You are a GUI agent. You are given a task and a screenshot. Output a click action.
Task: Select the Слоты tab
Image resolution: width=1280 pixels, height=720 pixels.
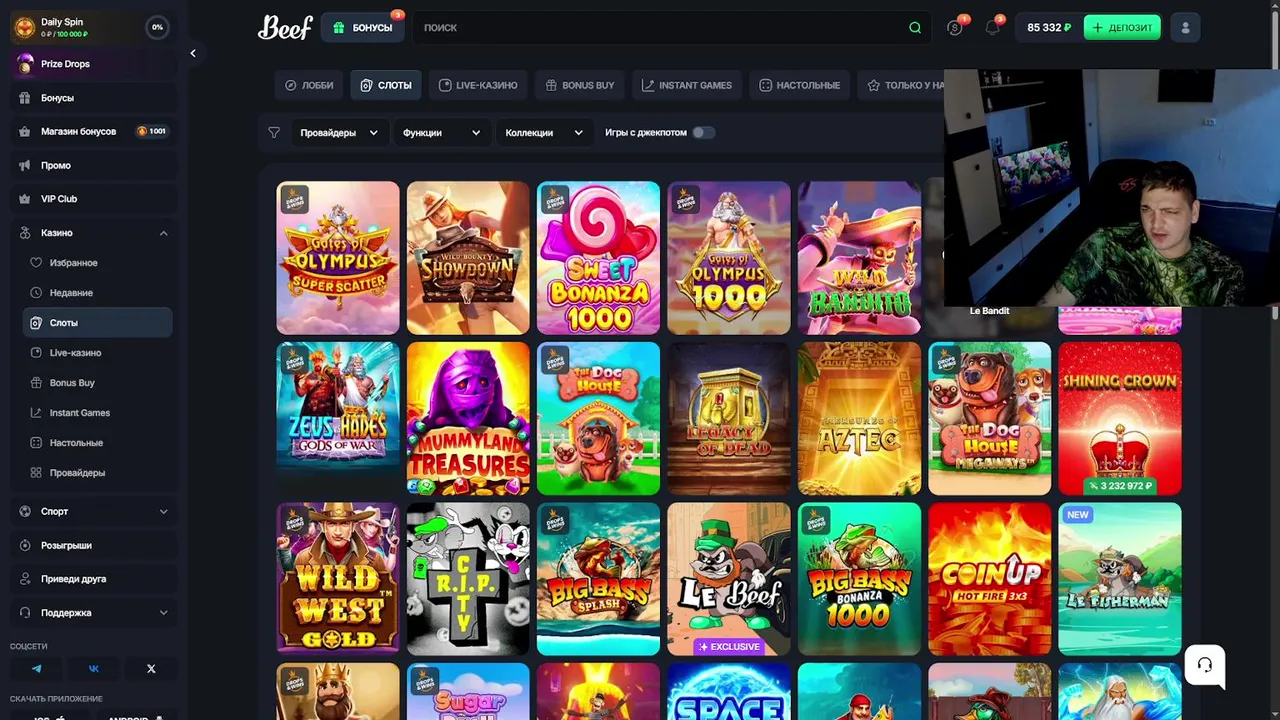[x=386, y=85]
